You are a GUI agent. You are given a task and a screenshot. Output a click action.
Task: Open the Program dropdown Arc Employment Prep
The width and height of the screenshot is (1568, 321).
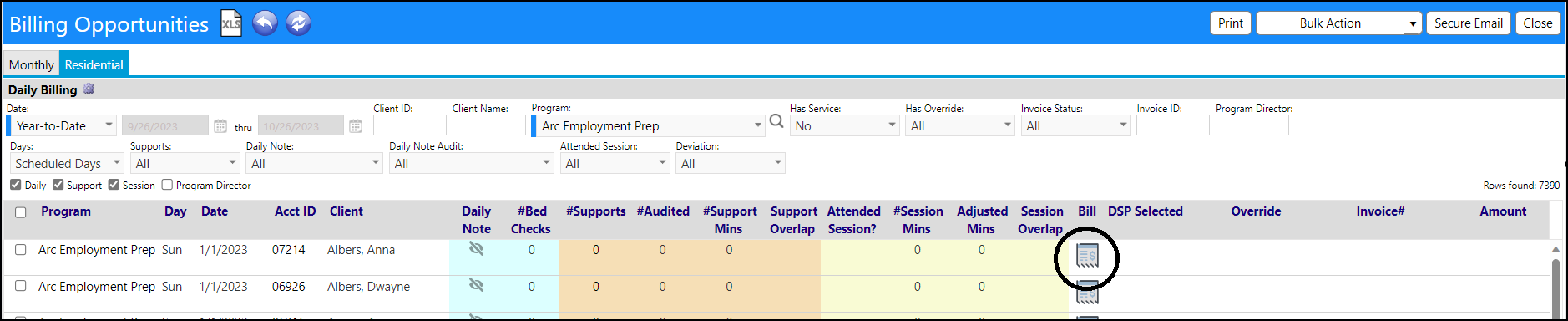(648, 125)
